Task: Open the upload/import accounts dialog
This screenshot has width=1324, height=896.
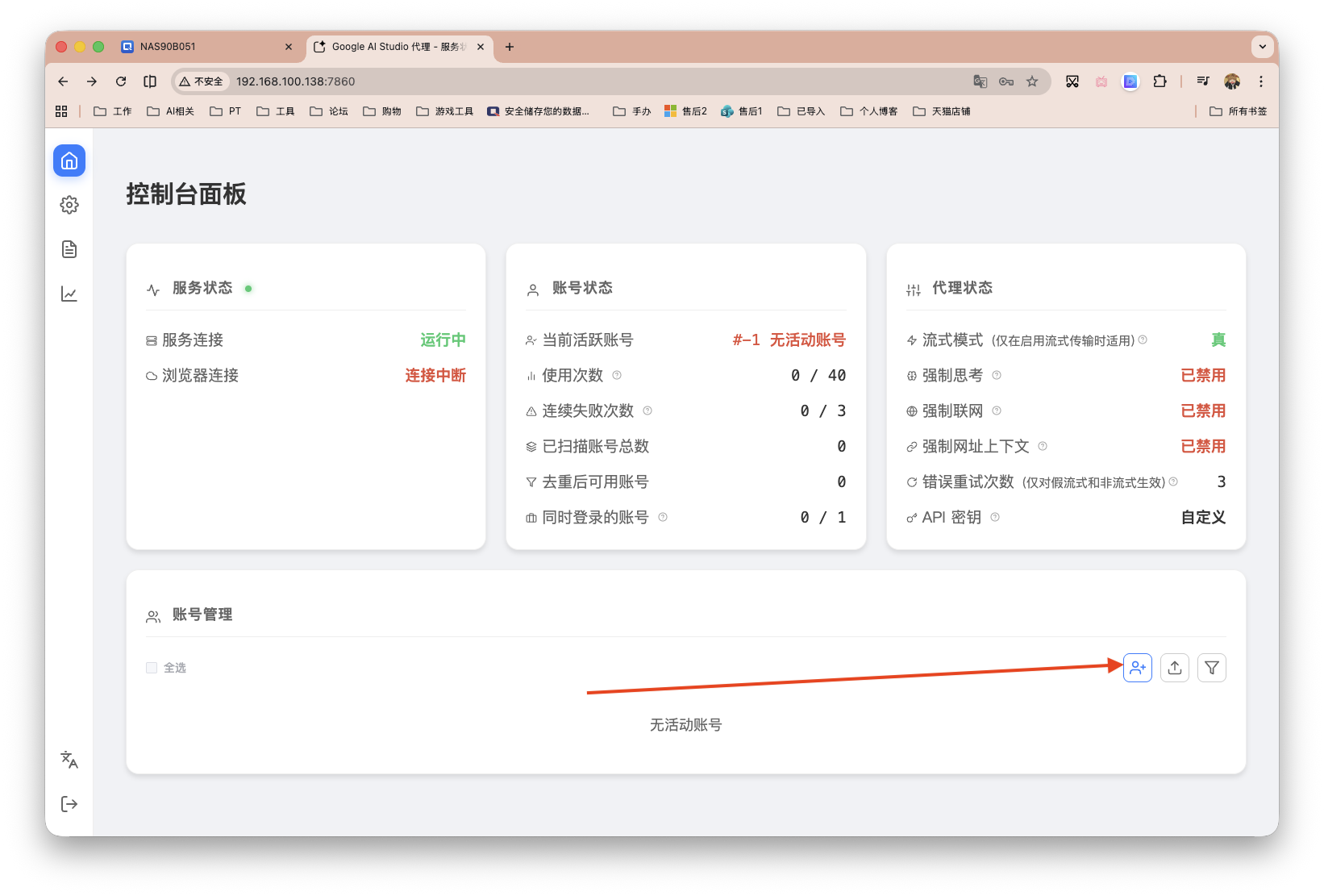Action: [x=1174, y=667]
